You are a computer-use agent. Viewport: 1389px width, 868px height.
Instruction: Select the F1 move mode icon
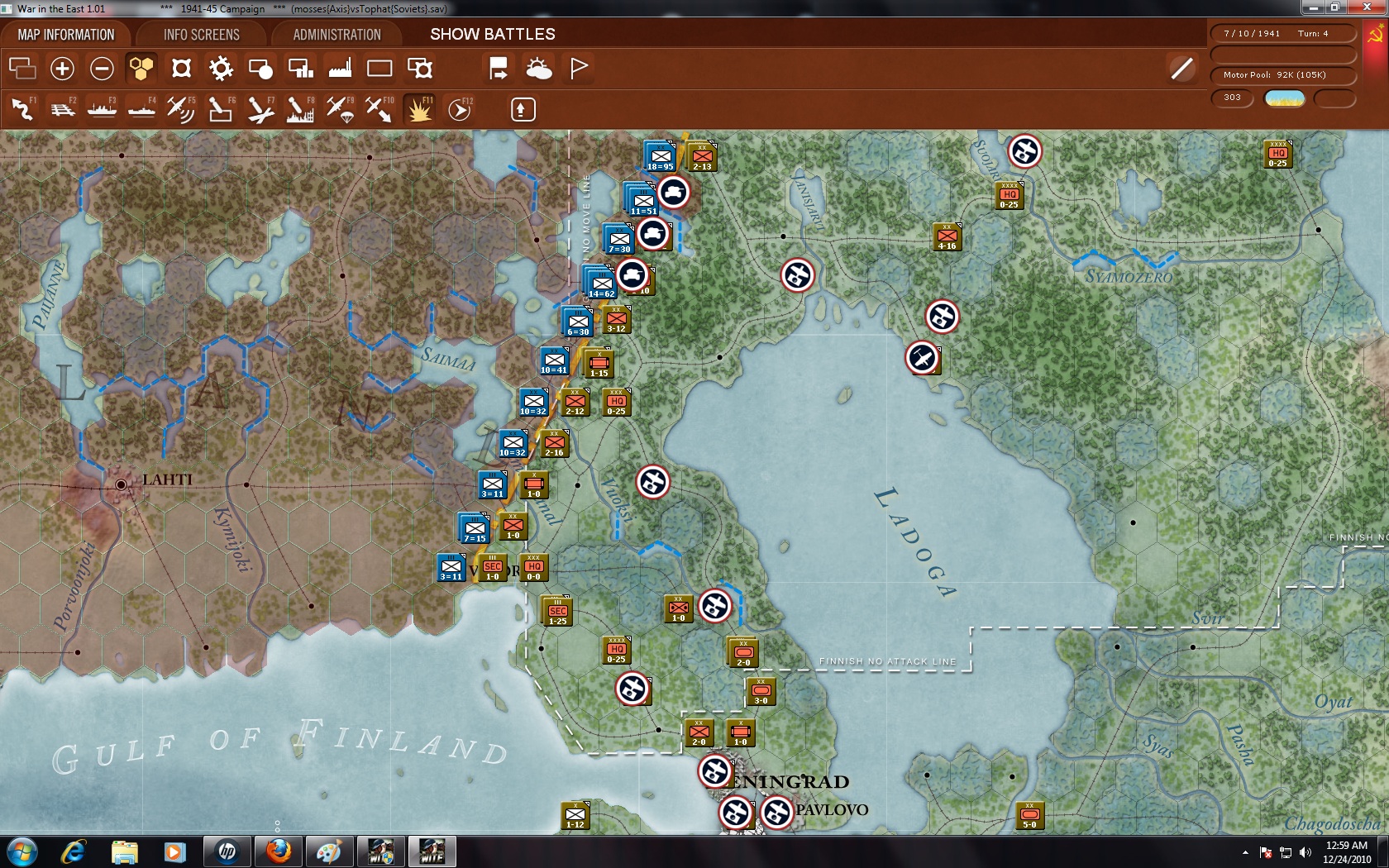(x=22, y=109)
